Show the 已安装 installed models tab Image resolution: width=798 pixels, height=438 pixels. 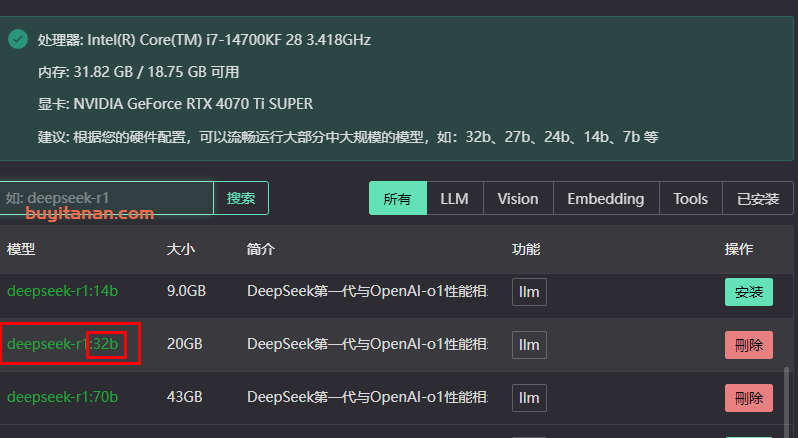tap(758, 198)
